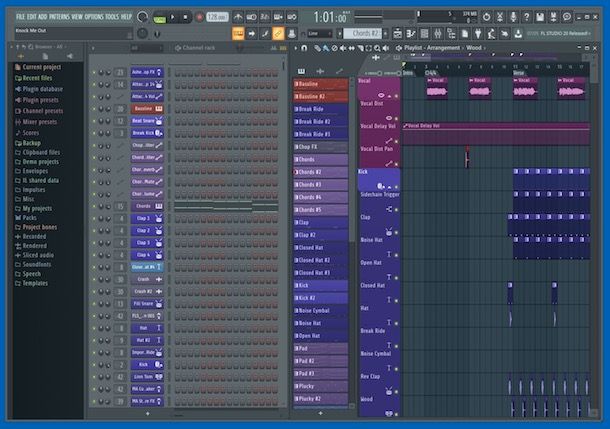Image resolution: width=610 pixels, height=429 pixels.
Task: Toggle the metronome icon
Action: point(238,17)
